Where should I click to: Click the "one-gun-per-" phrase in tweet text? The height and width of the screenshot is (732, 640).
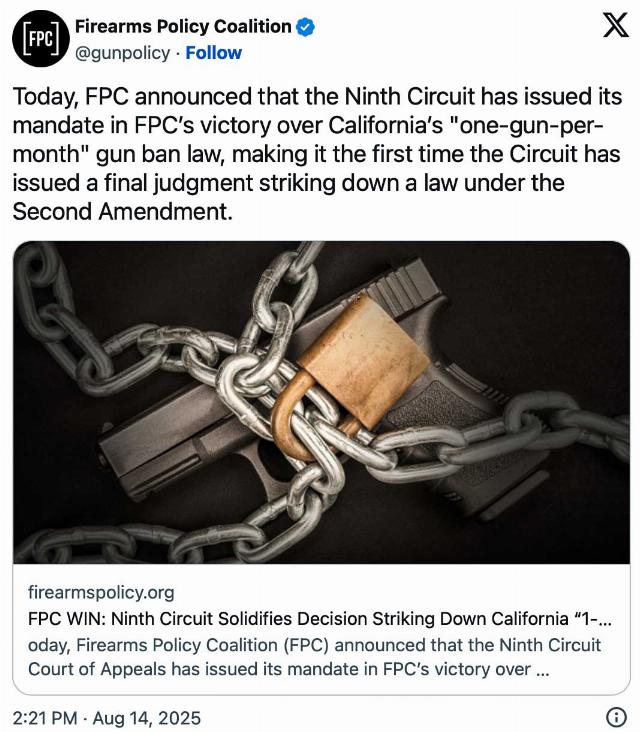(526, 126)
